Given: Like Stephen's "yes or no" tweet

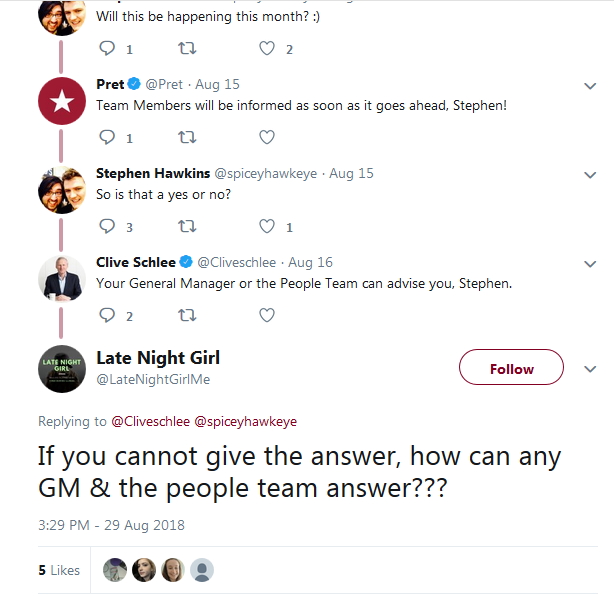Looking at the screenshot, I should point(266,227).
